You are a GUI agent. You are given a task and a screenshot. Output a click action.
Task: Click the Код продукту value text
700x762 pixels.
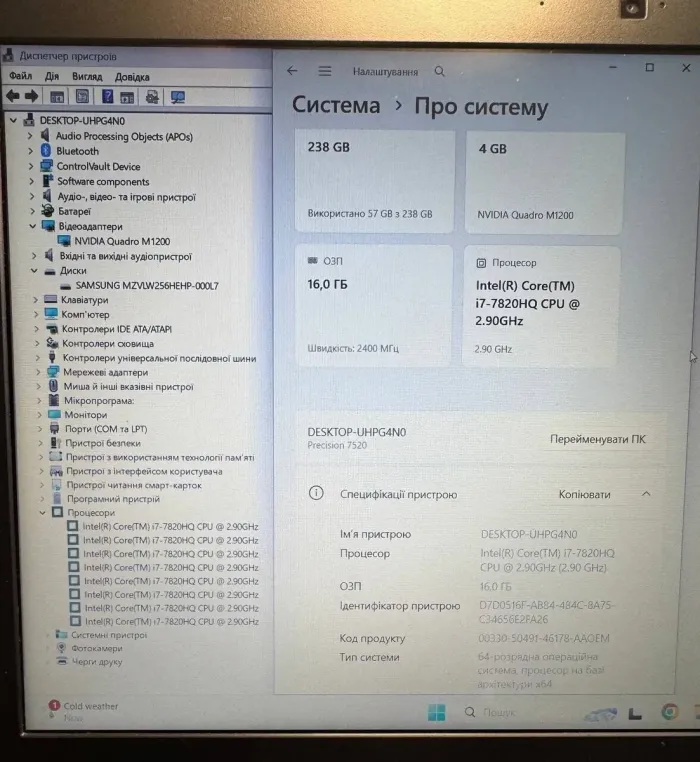point(544,638)
